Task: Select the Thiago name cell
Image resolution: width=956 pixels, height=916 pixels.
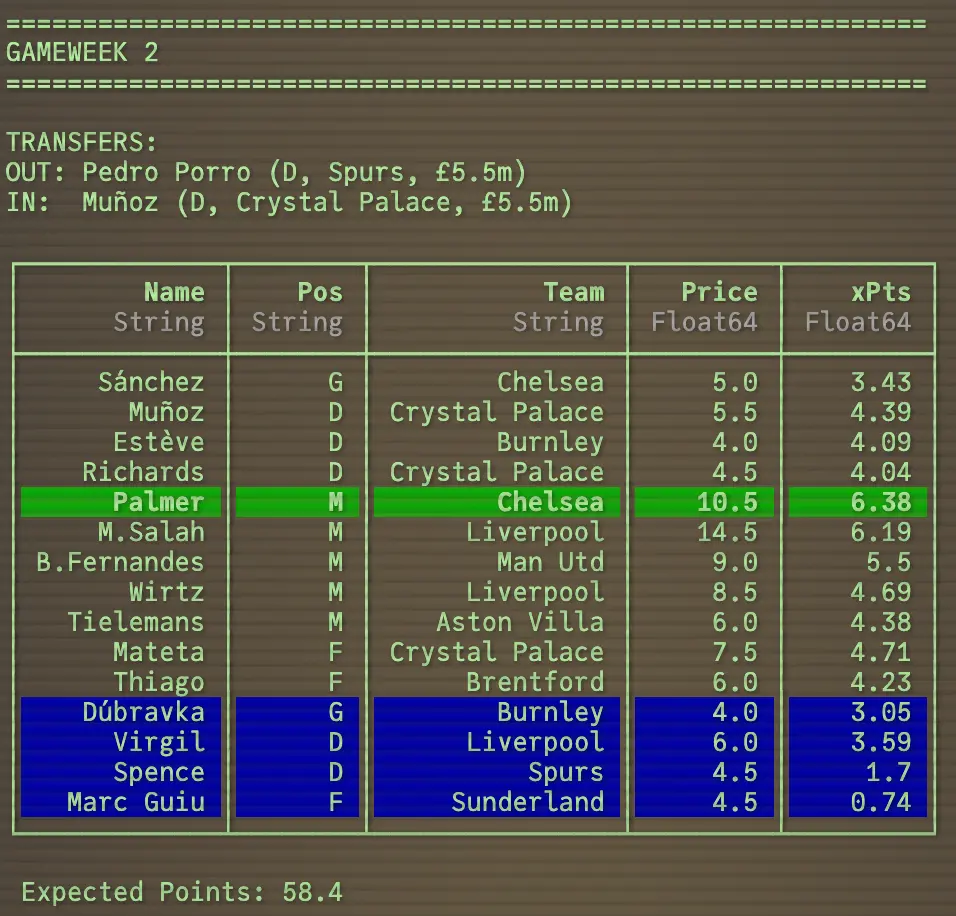Action: click(159, 682)
